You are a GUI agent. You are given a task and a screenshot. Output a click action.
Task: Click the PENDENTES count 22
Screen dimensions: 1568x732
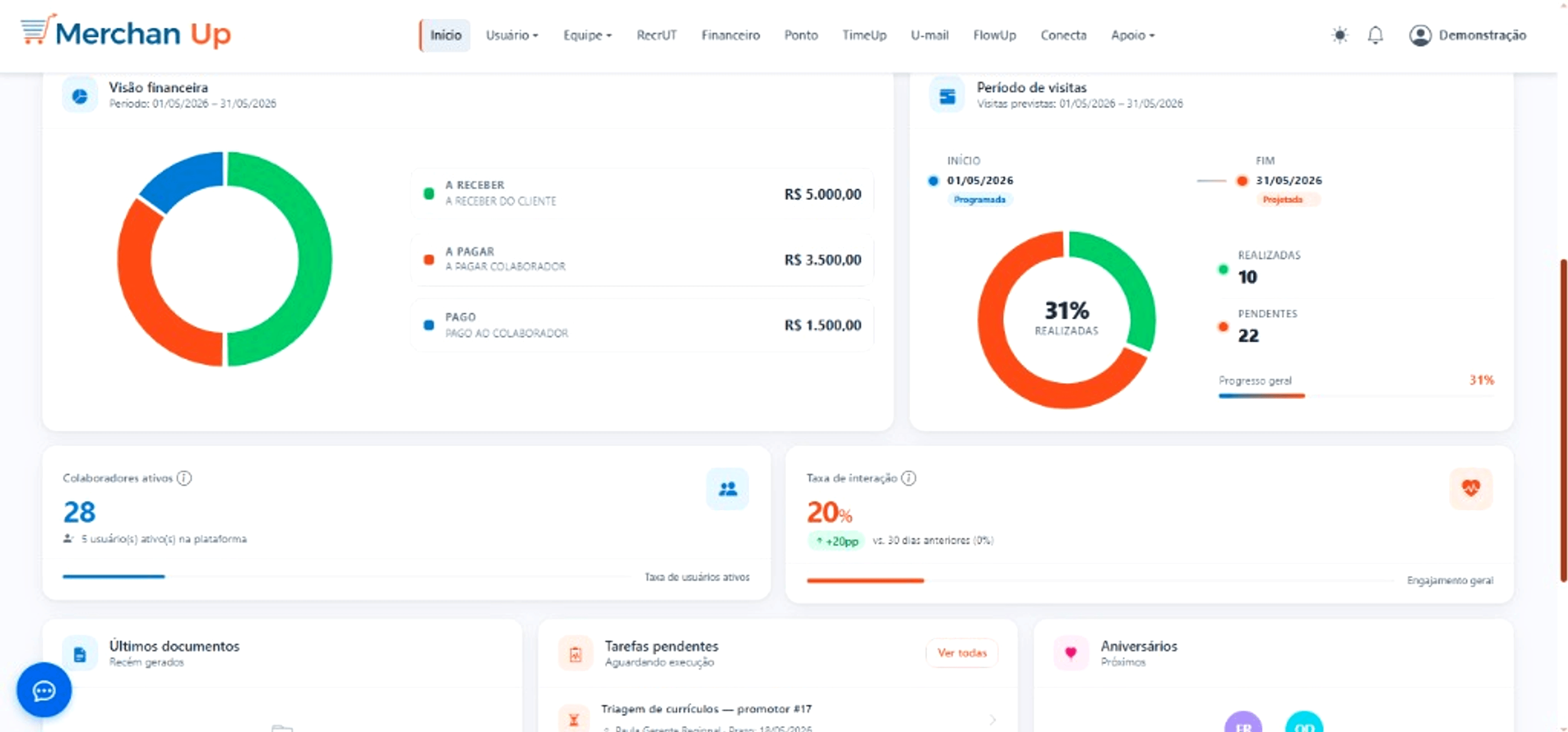point(1248,335)
